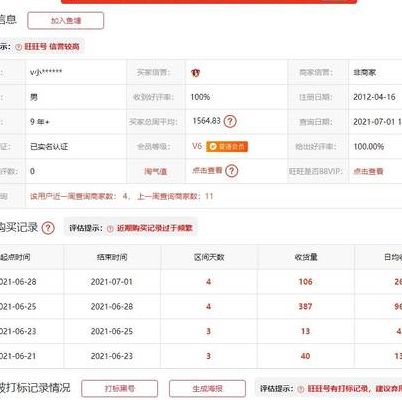This screenshot has width=402, height=400.
Task: Click the buyer credit badge icon
Action: (x=196, y=72)
